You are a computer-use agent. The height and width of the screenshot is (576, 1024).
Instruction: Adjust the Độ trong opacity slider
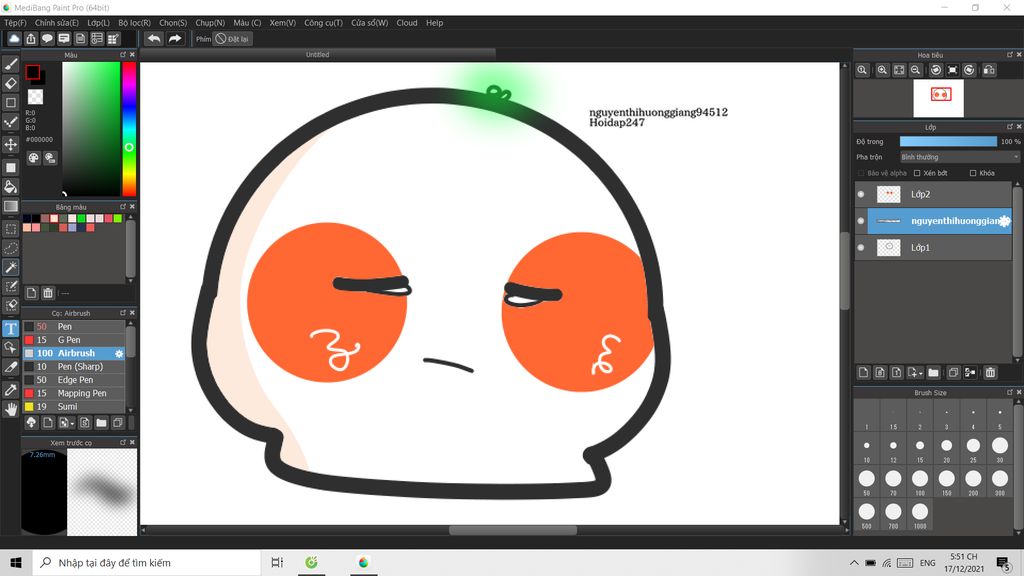coord(948,141)
